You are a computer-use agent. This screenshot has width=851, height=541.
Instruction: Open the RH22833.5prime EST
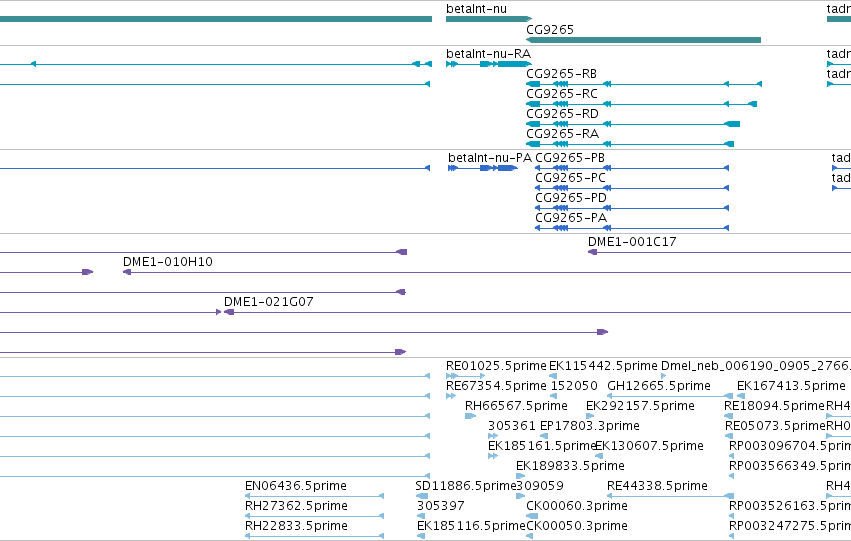[296, 527]
